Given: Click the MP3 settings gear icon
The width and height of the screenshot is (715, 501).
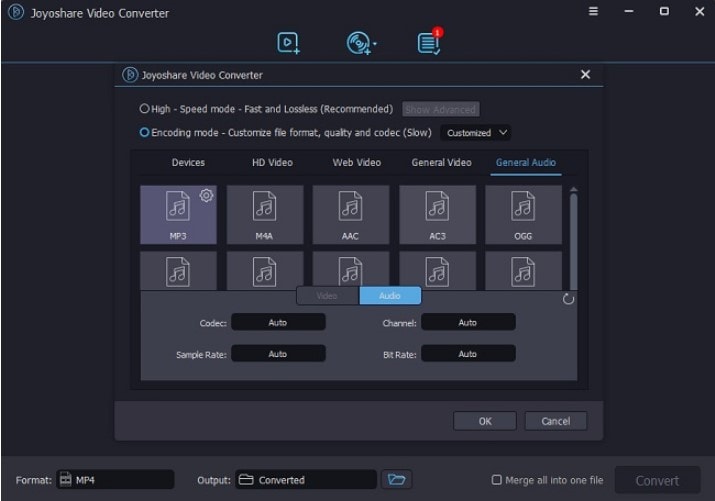Looking at the screenshot, I should pyautogui.click(x=206, y=196).
